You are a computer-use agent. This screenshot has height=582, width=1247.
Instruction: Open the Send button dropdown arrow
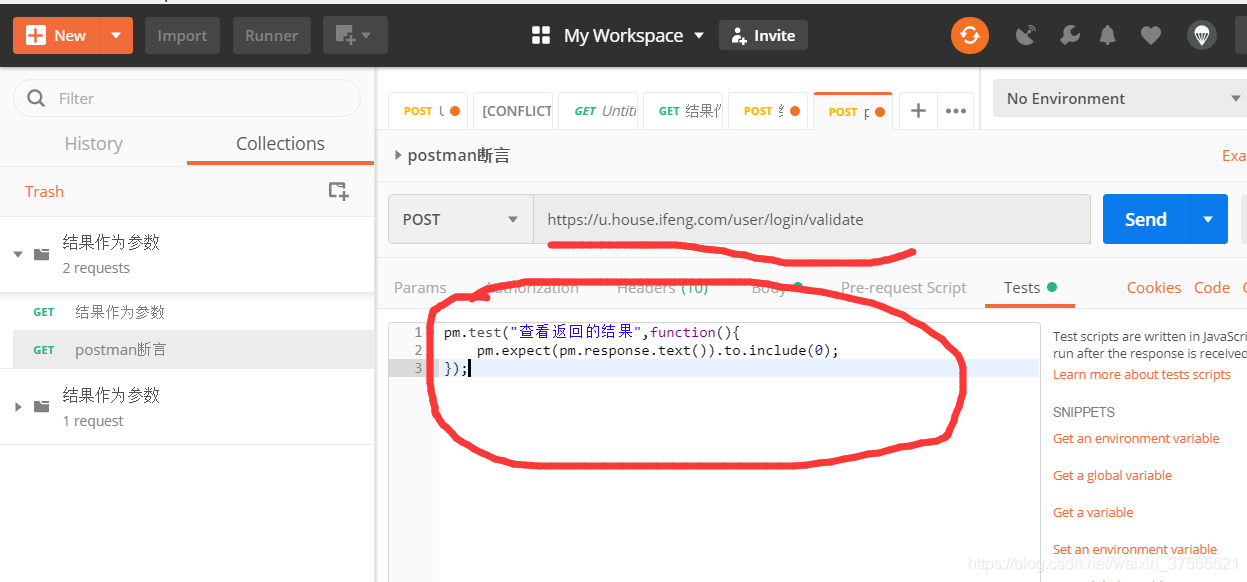tap(1208, 219)
